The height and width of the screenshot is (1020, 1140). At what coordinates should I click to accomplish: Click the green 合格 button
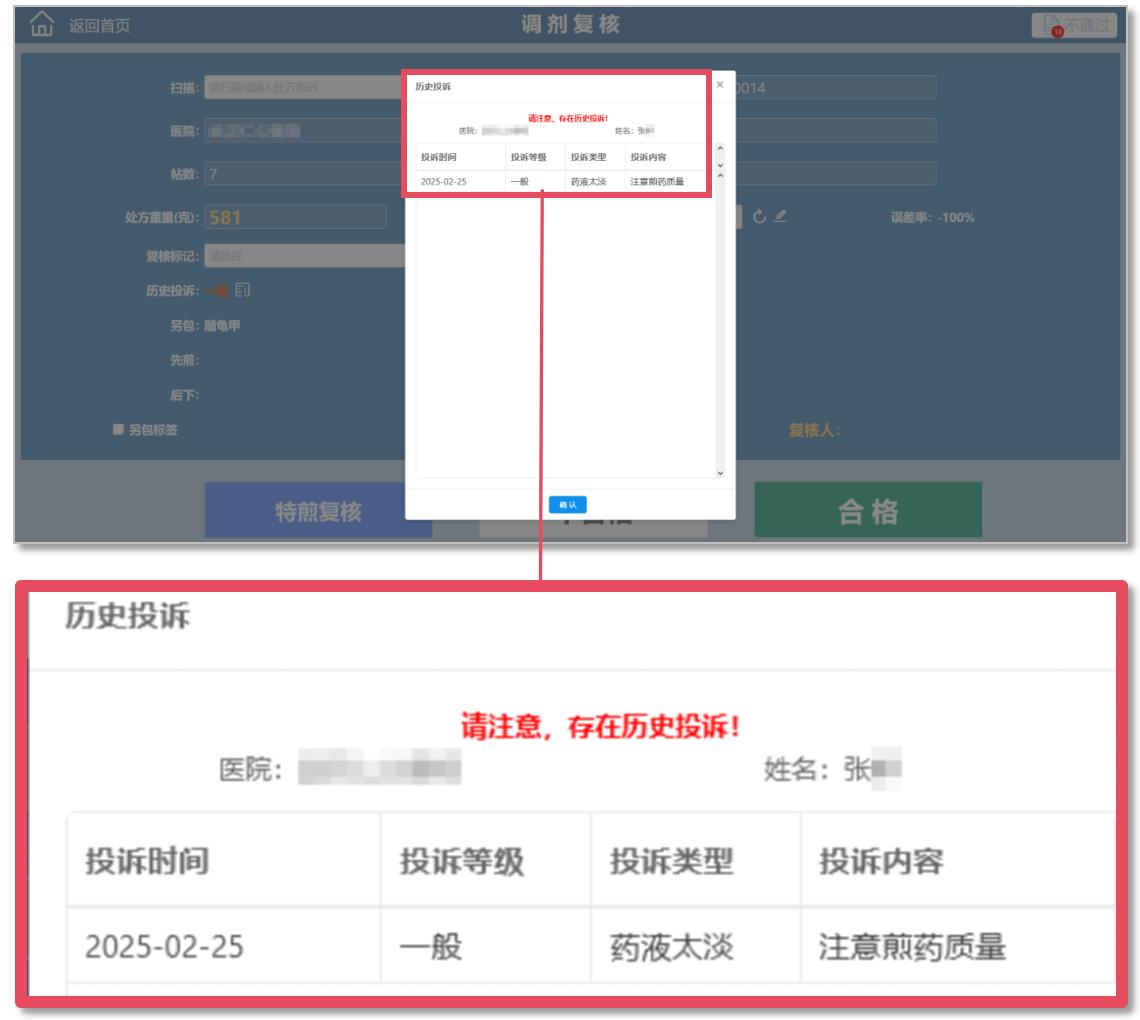(x=868, y=510)
